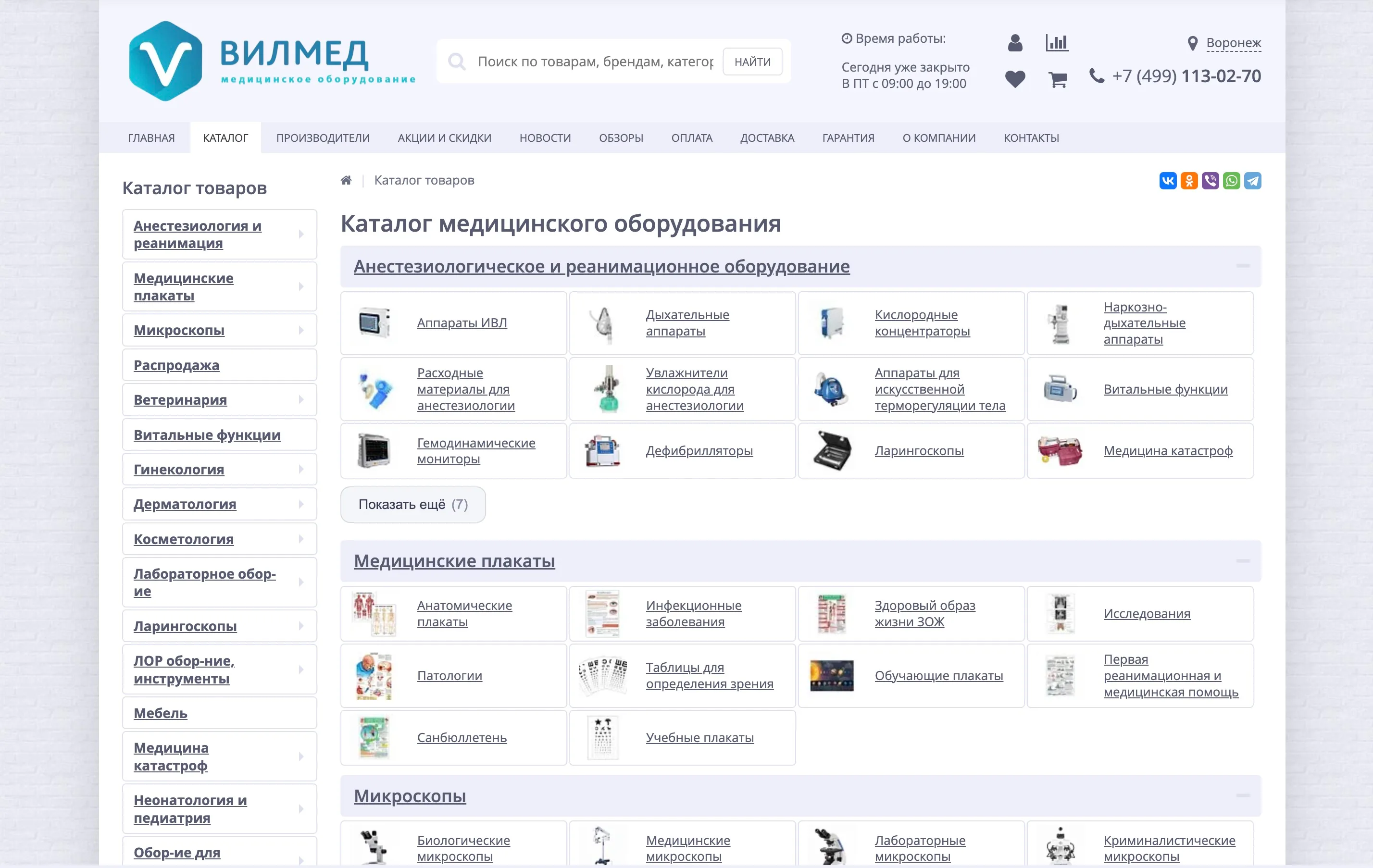Click Каталог товаров breadcrumb text

[424, 180]
